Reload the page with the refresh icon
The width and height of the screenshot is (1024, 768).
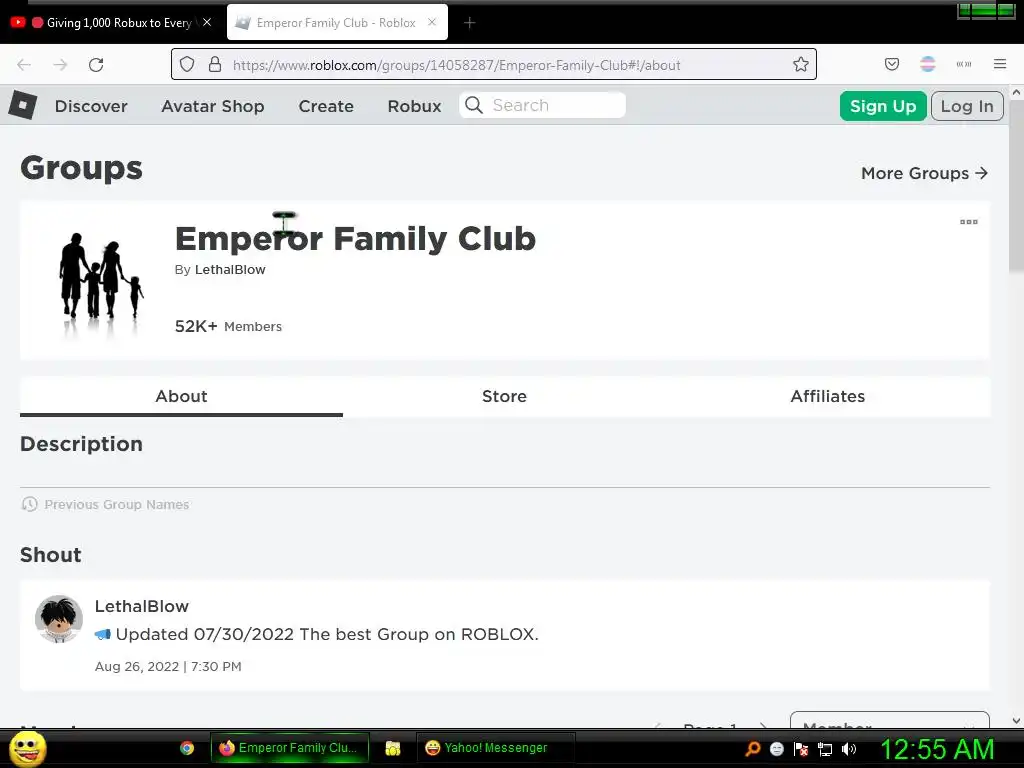[x=96, y=65]
